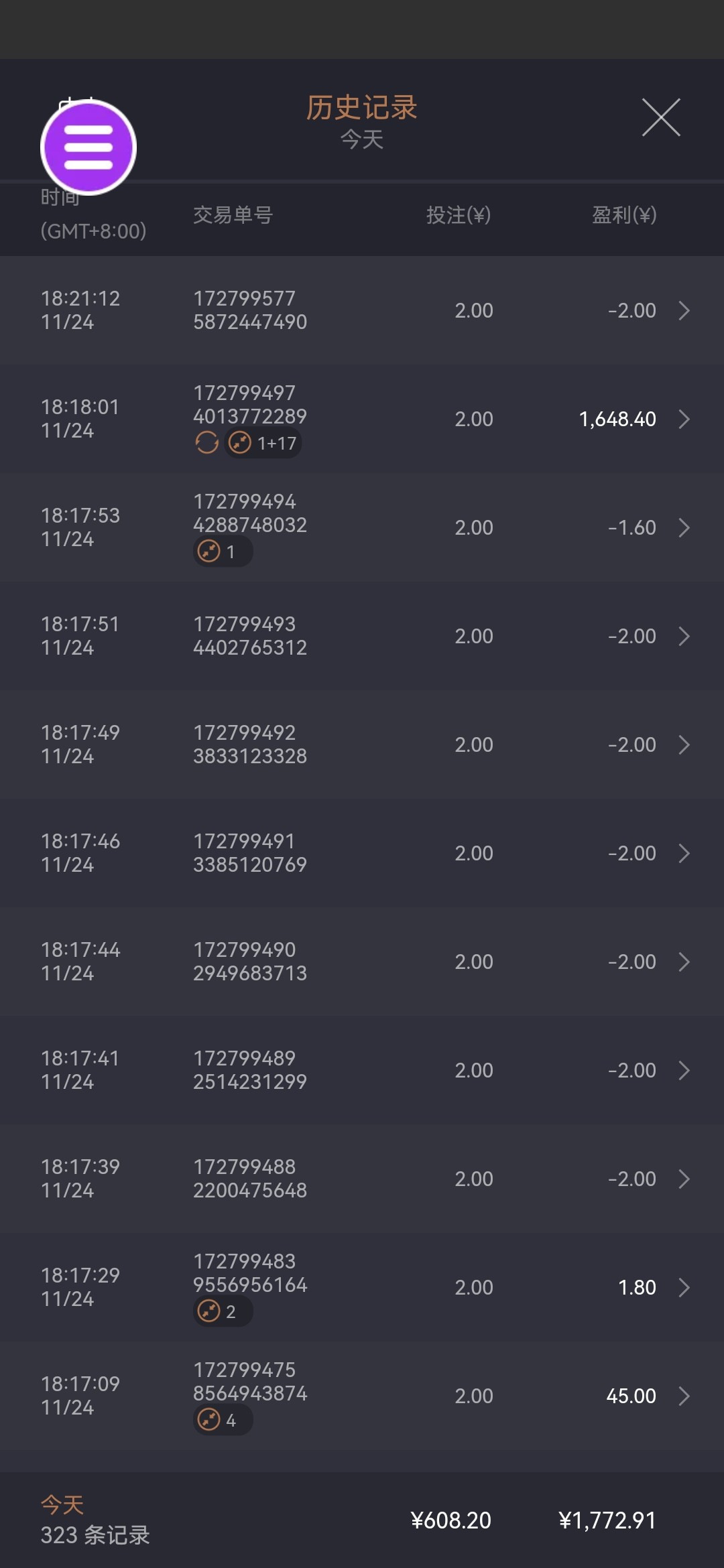Expand the 18:21:12 record details chevron
724x1568 pixels.
coord(684,310)
